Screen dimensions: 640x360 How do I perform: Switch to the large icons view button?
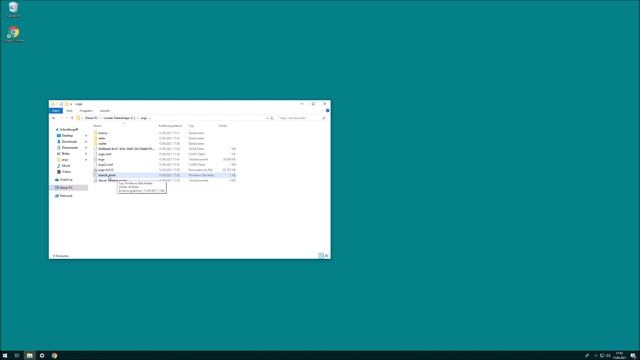(326, 256)
